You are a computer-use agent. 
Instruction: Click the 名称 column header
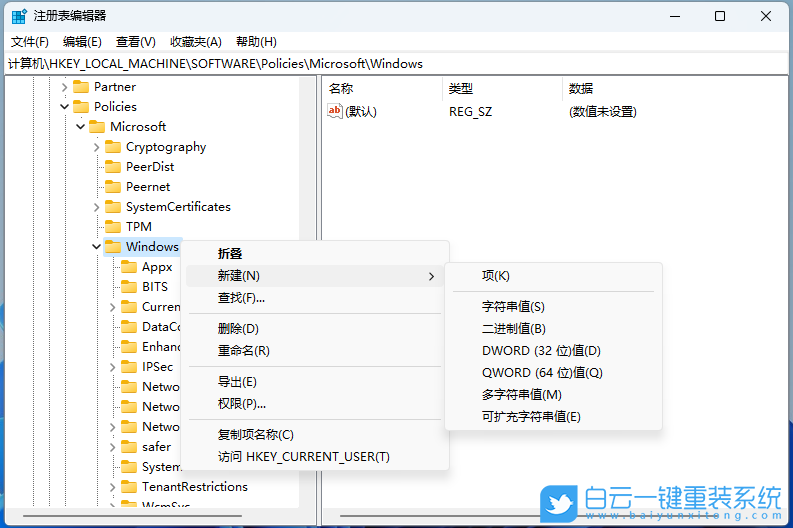click(x=341, y=89)
